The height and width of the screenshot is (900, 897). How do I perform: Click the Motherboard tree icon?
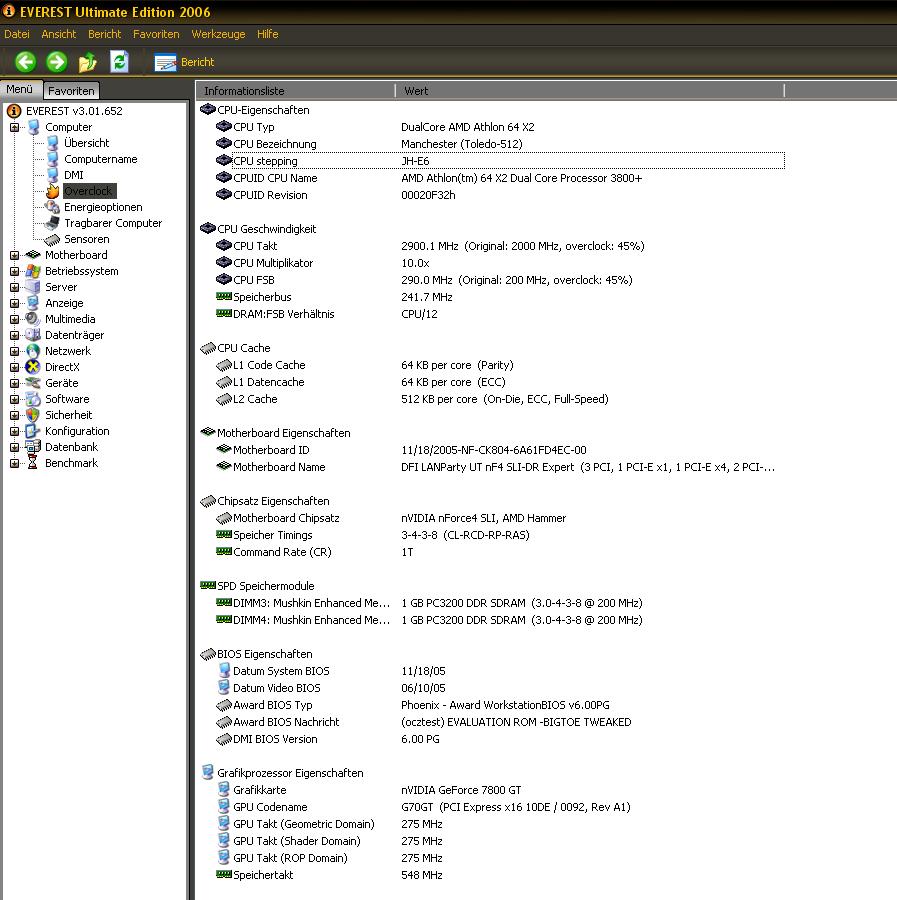pyautogui.click(x=33, y=254)
